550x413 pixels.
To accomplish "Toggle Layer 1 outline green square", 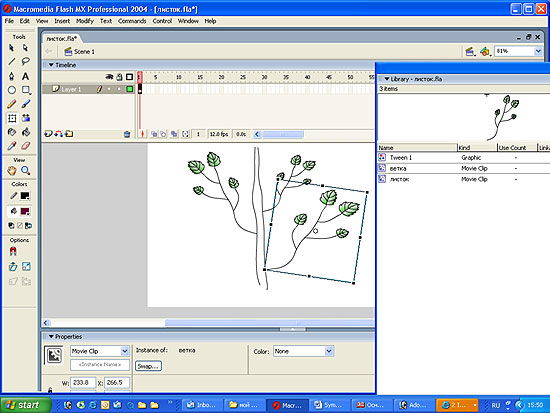I will coord(130,89).
